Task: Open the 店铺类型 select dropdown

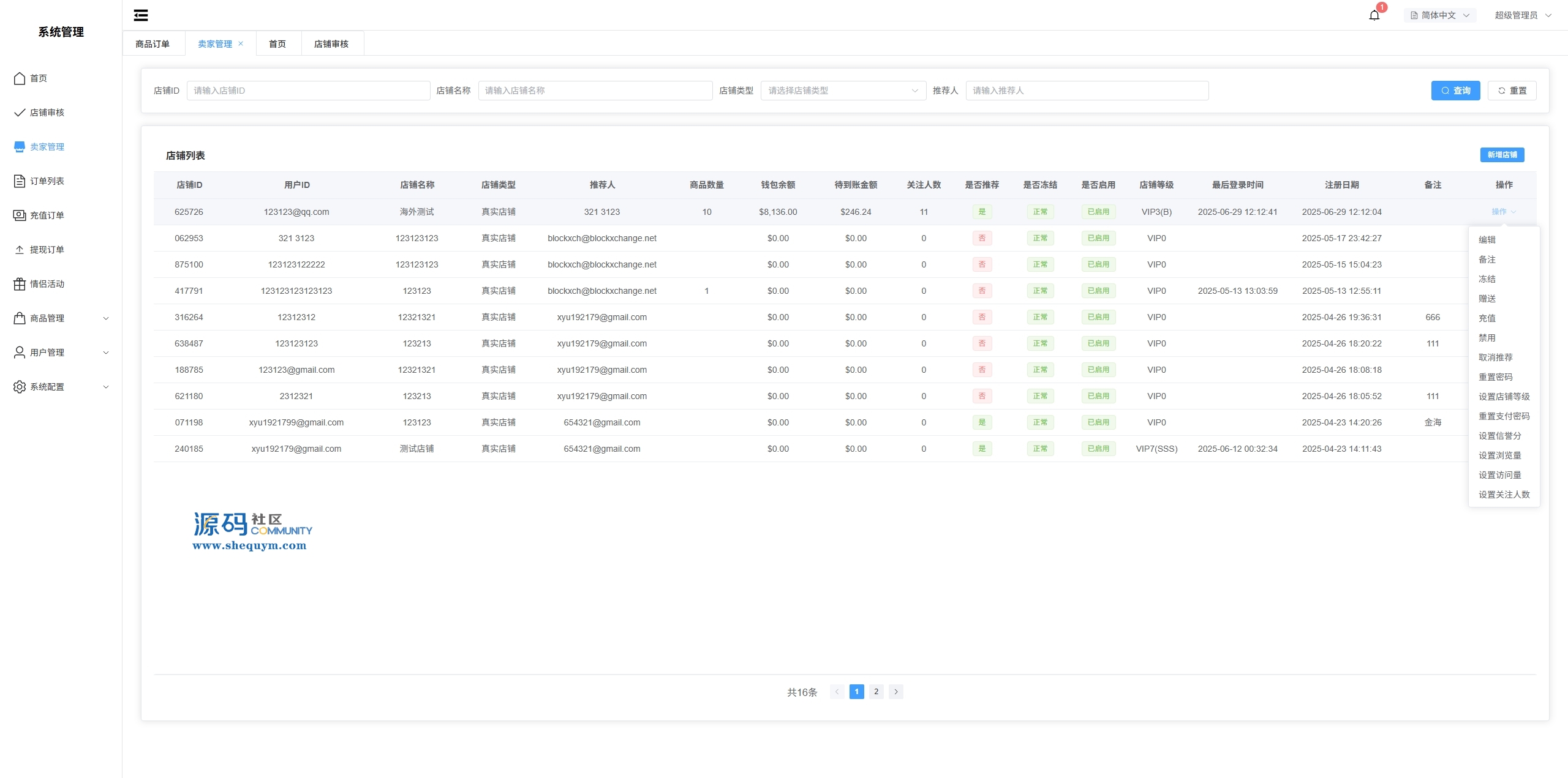Action: click(x=842, y=91)
